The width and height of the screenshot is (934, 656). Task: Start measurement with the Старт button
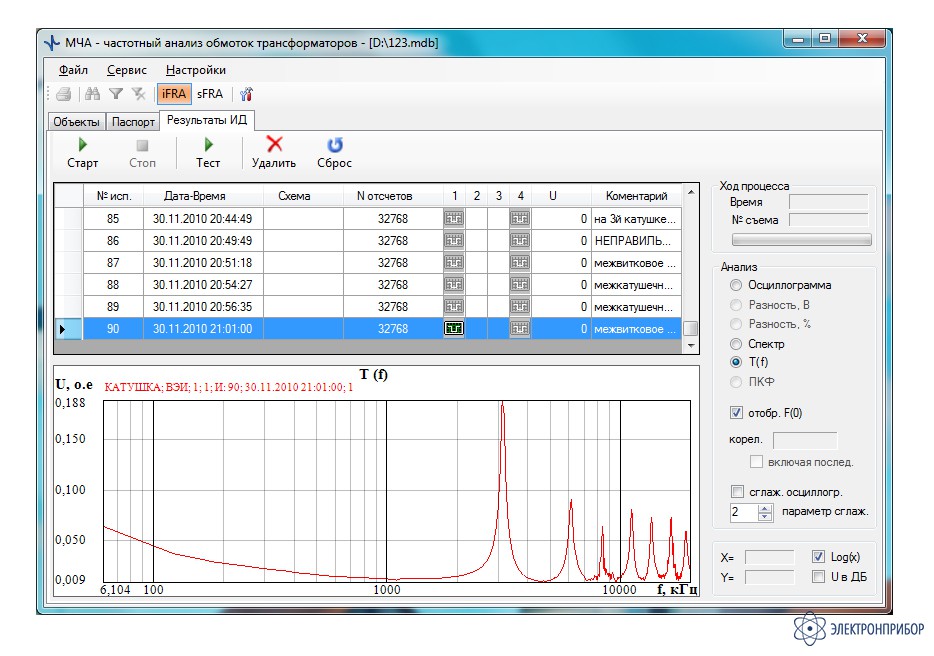tap(82, 153)
